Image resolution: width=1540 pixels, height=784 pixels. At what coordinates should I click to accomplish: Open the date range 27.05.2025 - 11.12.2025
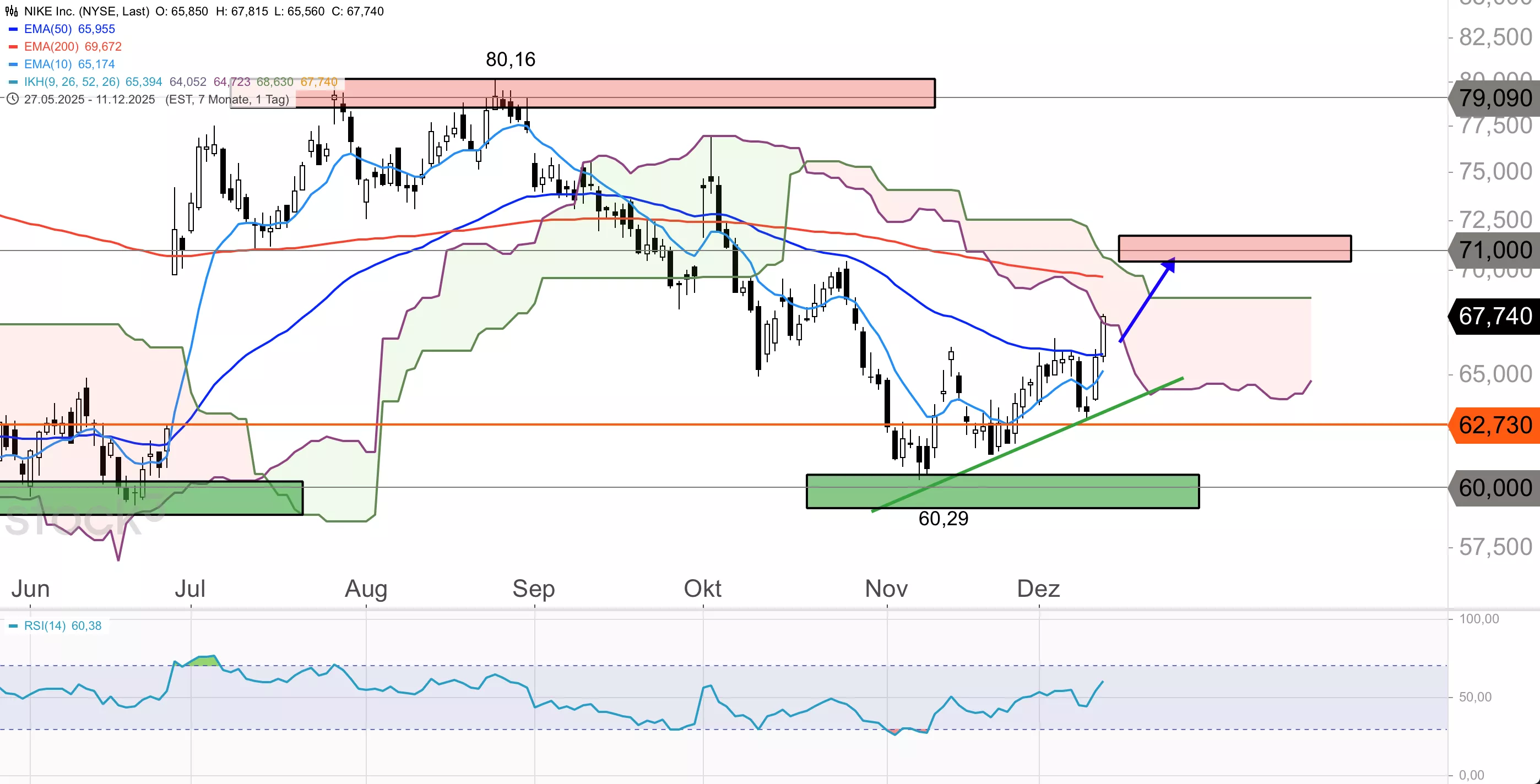click(x=89, y=99)
